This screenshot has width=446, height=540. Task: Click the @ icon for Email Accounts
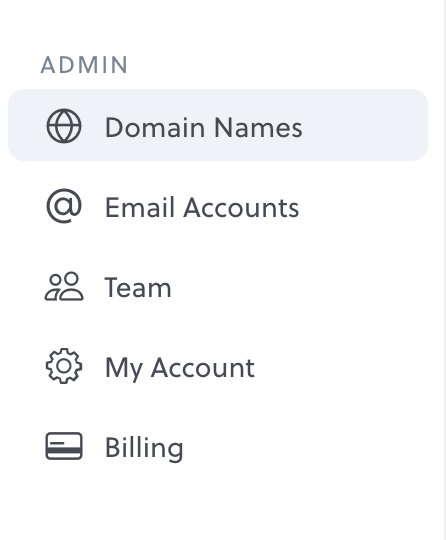[x=64, y=206]
